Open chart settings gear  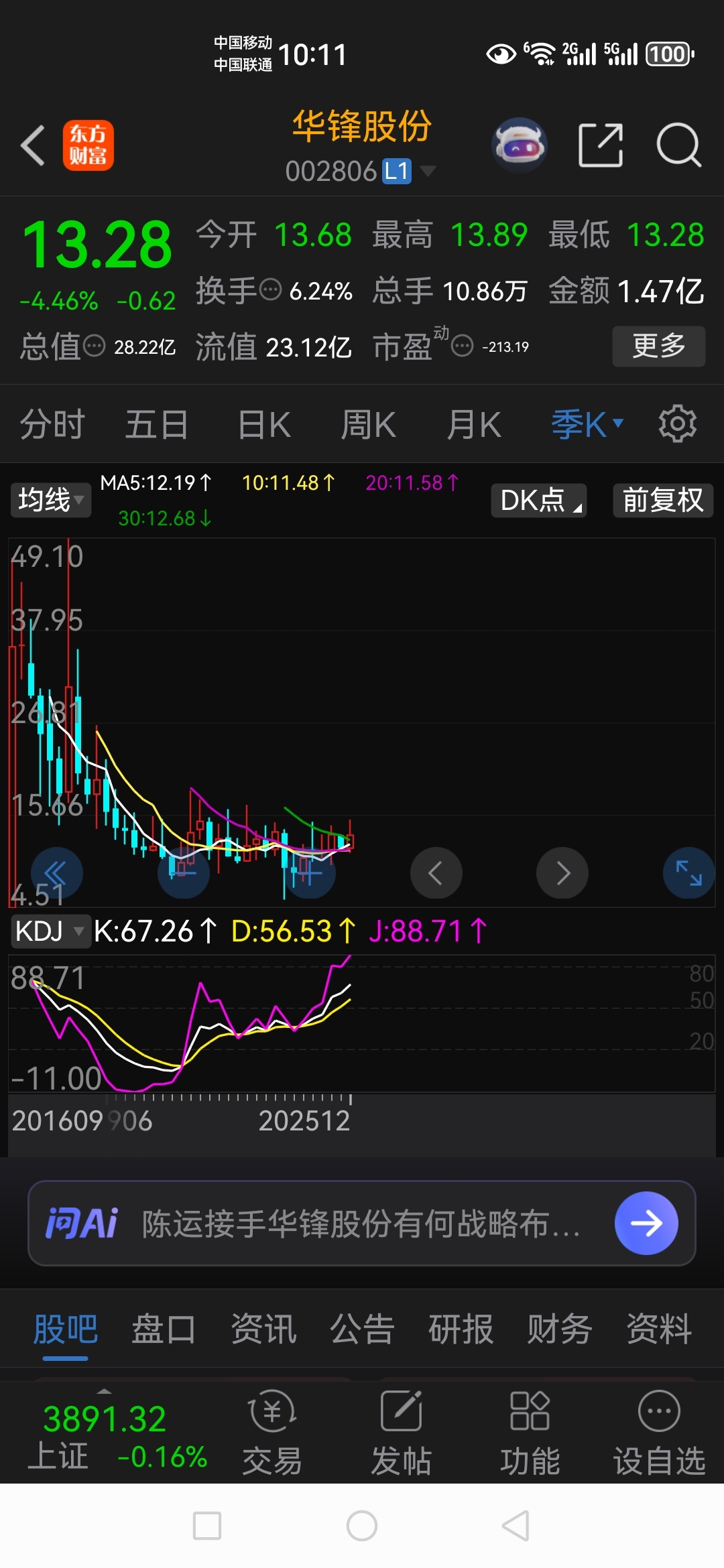678,423
